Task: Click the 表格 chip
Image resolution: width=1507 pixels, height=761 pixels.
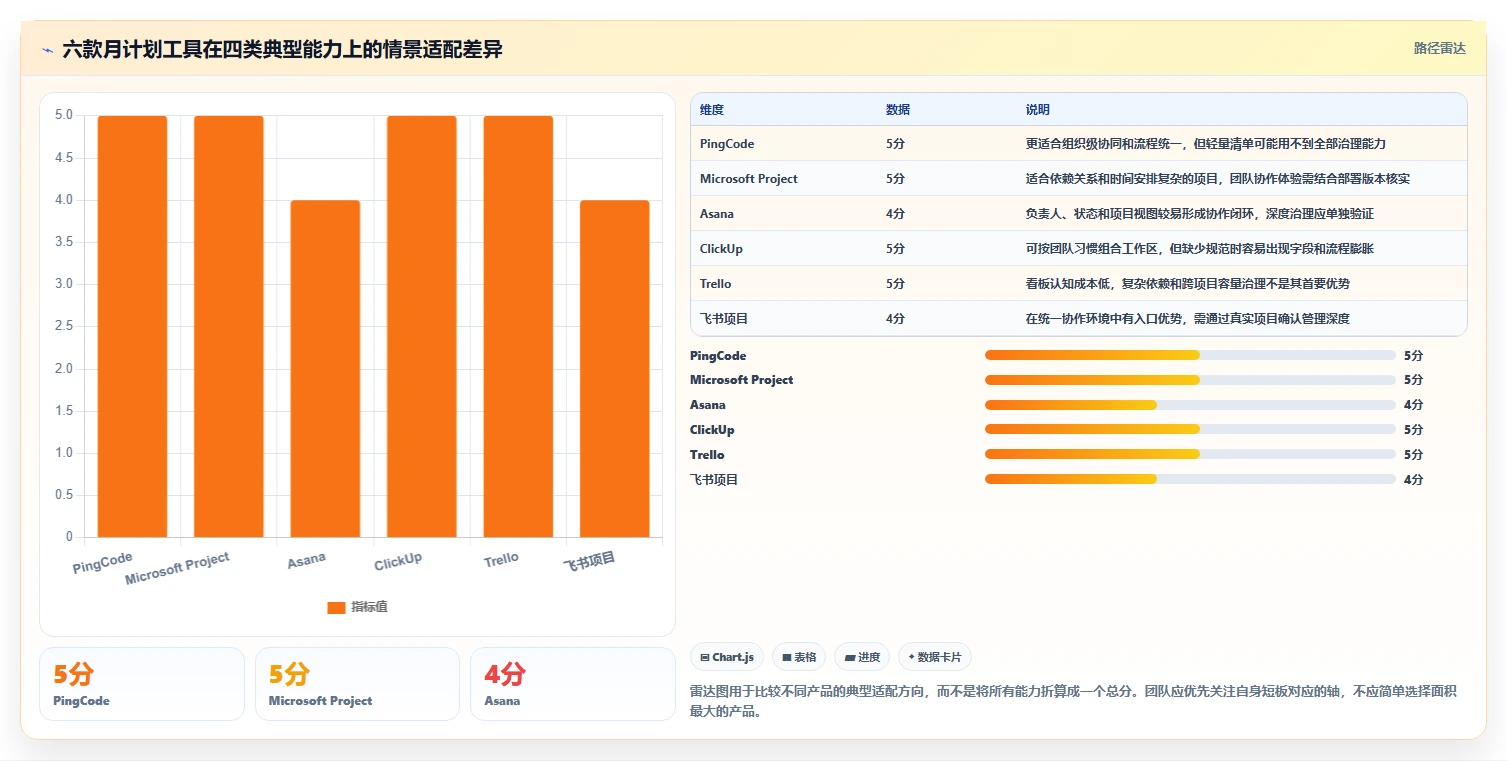Action: (x=799, y=657)
